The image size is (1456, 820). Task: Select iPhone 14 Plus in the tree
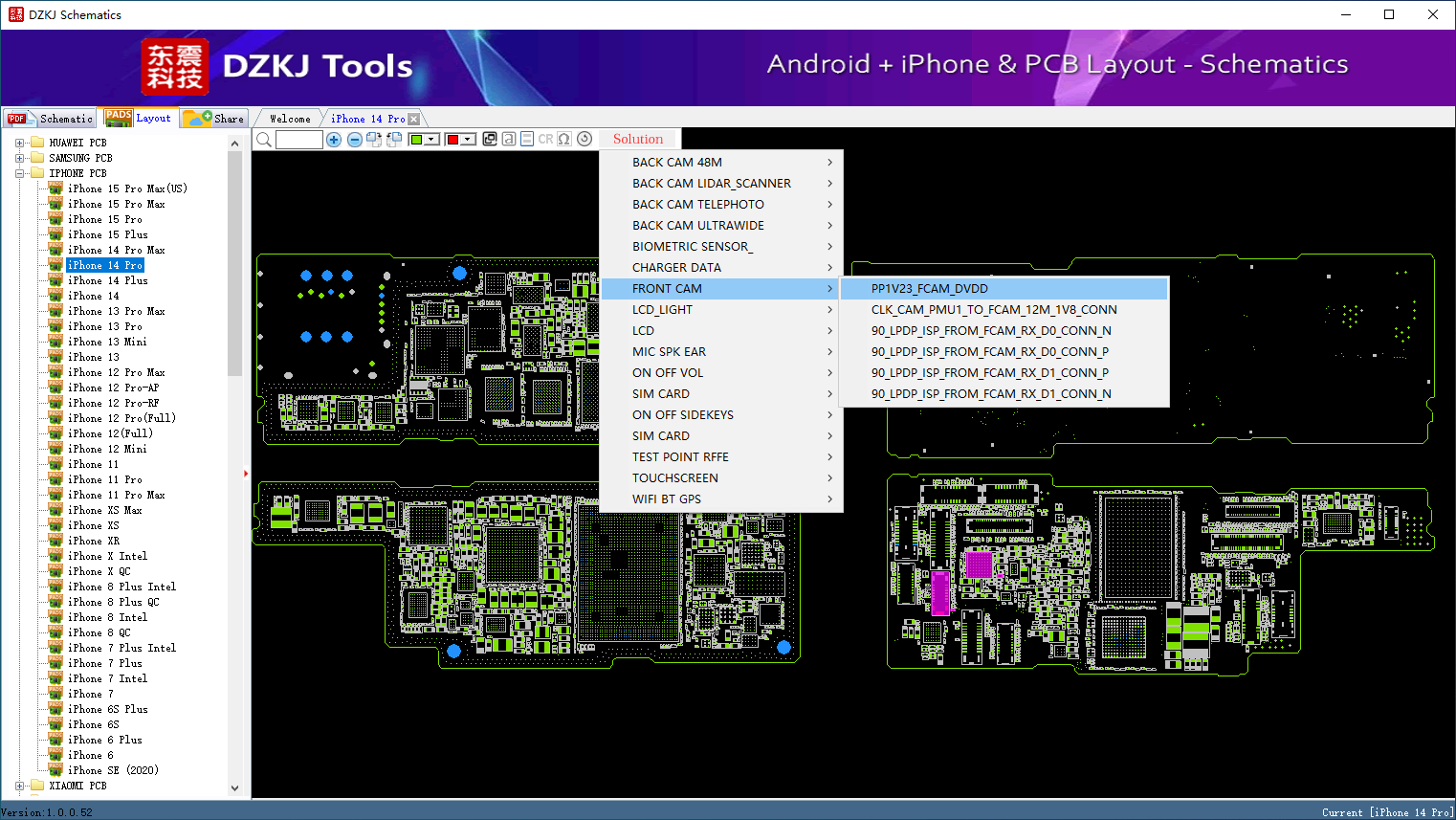(108, 280)
